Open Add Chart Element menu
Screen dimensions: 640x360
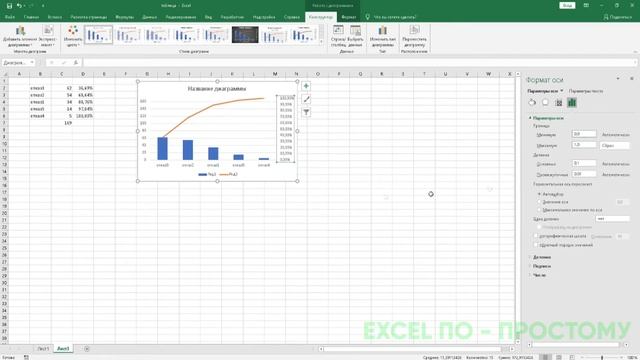(20, 36)
